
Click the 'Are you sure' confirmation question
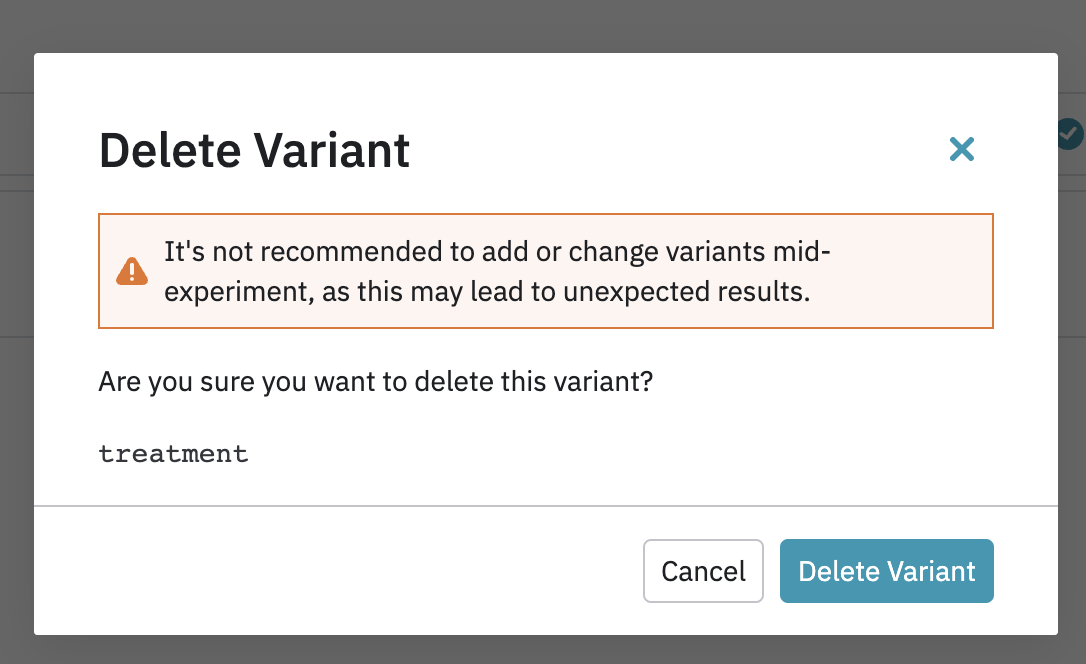click(375, 382)
